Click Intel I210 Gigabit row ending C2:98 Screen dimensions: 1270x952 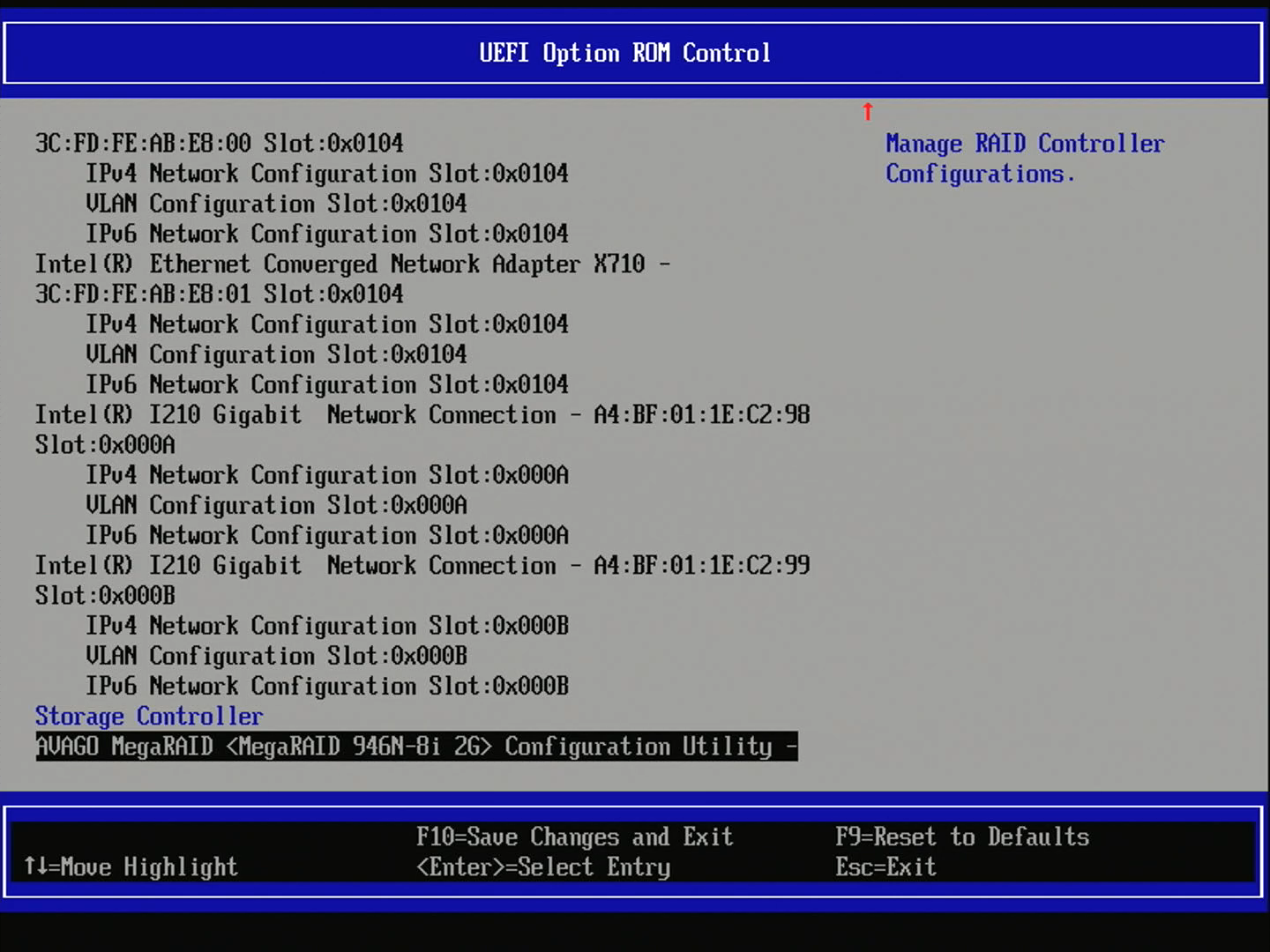[x=422, y=414]
